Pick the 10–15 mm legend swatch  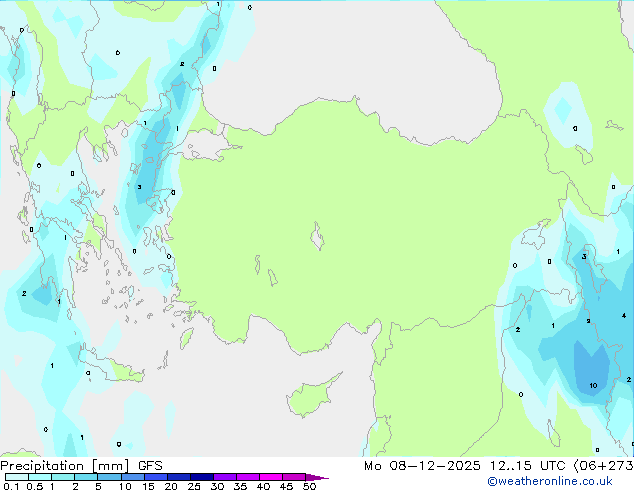pyautogui.click(x=132, y=477)
